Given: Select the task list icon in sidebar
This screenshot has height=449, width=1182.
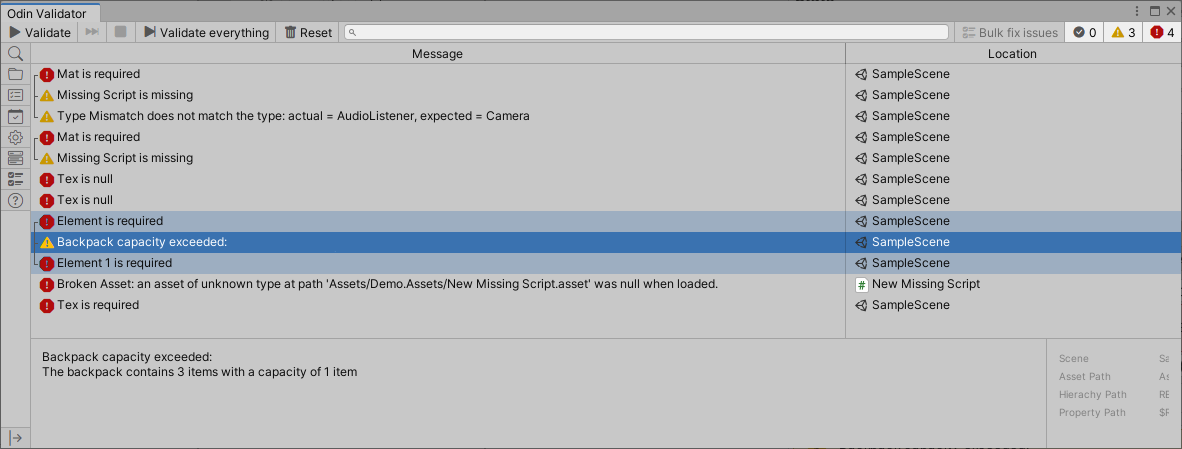Looking at the screenshot, I should (x=15, y=179).
